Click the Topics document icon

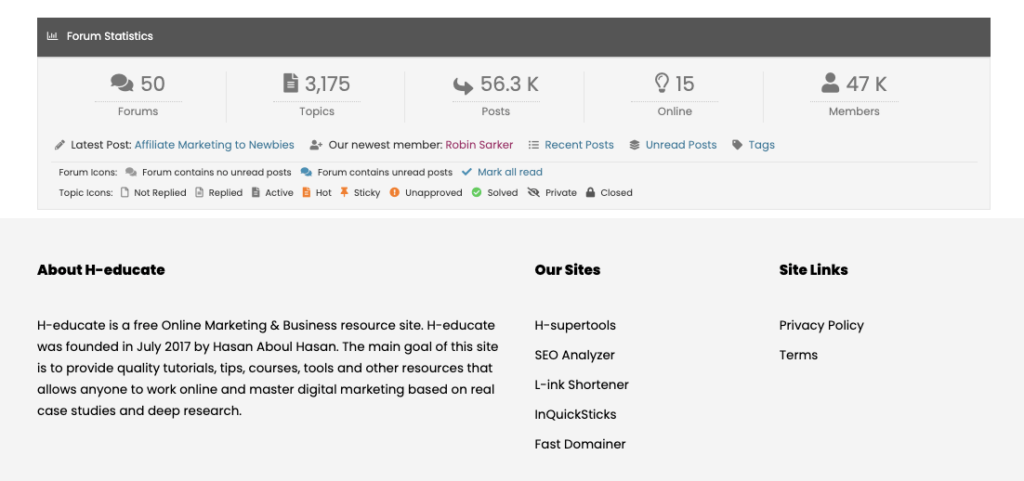click(291, 84)
